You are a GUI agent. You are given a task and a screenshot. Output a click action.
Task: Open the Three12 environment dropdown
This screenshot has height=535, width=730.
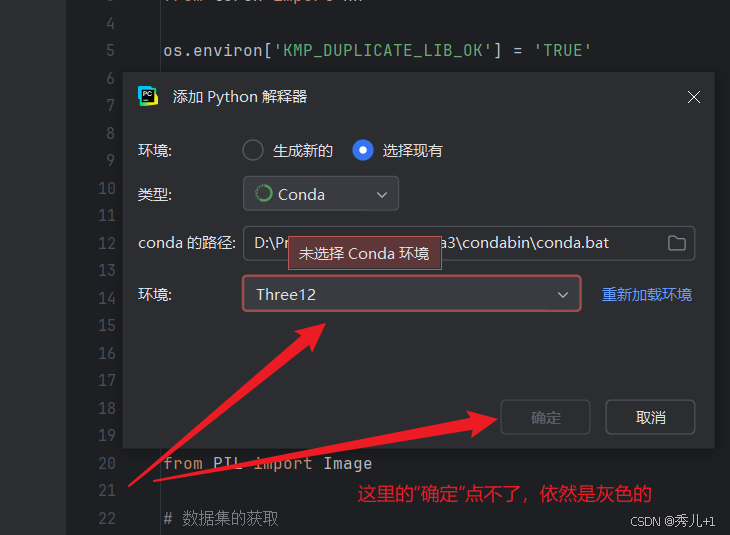[412, 294]
